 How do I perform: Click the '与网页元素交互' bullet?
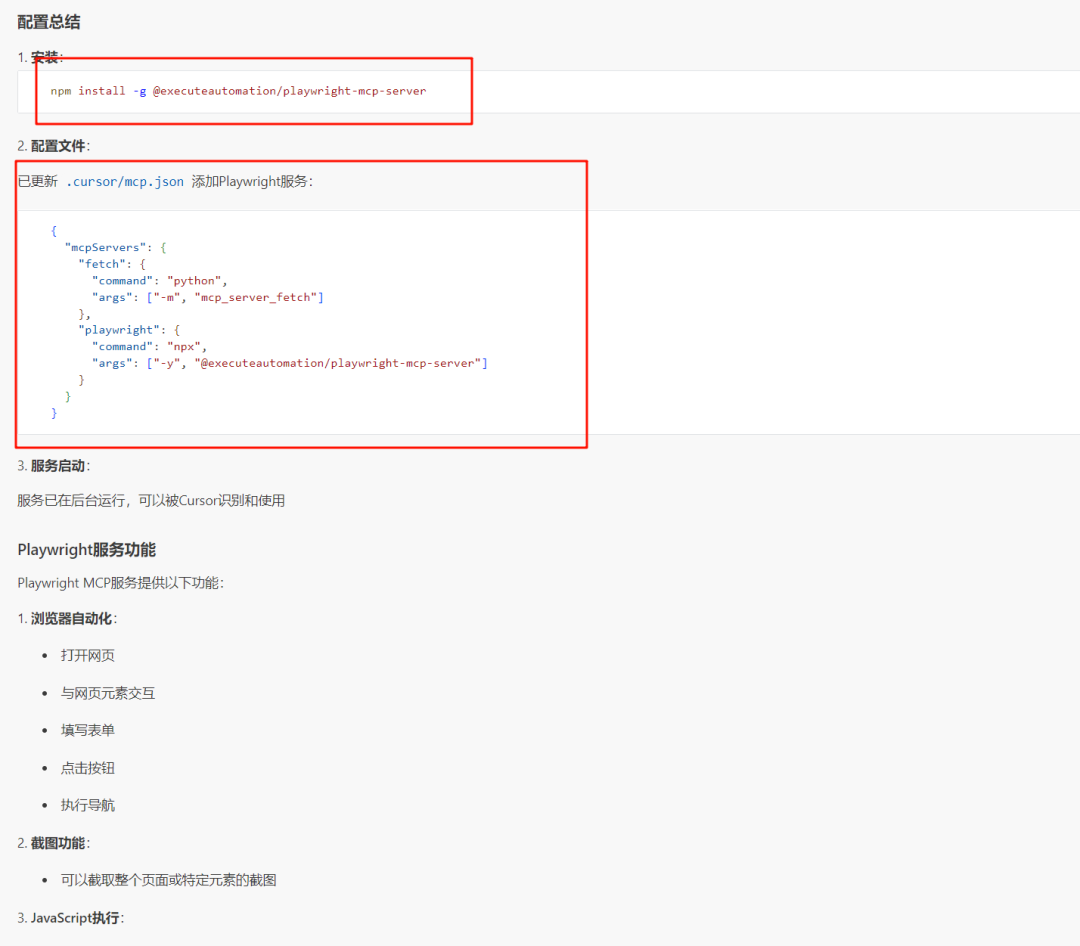(x=108, y=693)
